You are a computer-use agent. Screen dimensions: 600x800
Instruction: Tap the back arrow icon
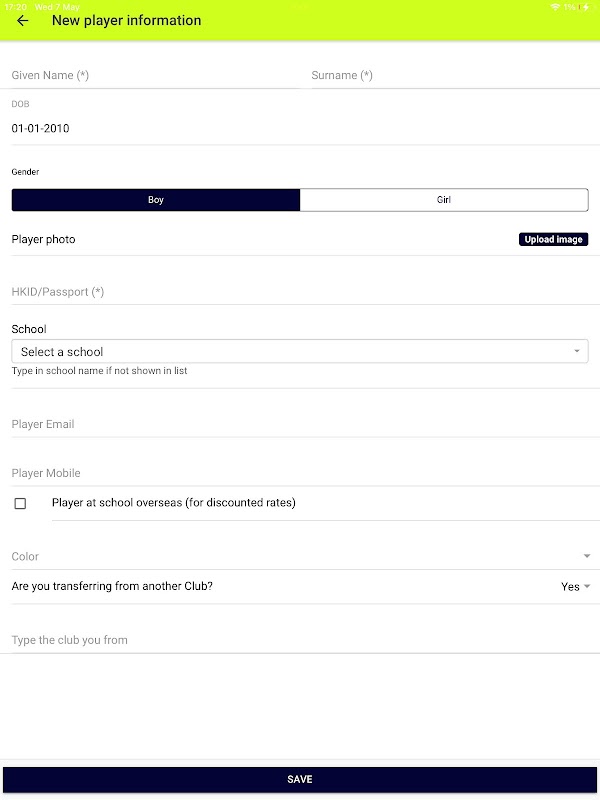pyautogui.click(x=23, y=21)
